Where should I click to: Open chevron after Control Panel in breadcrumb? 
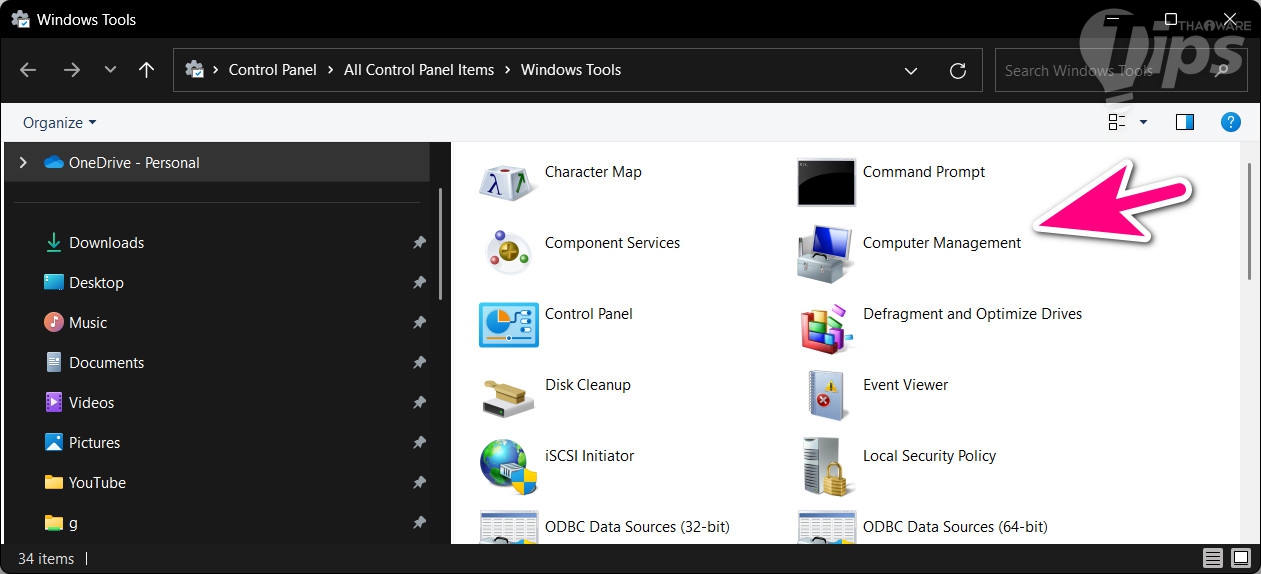coord(330,70)
